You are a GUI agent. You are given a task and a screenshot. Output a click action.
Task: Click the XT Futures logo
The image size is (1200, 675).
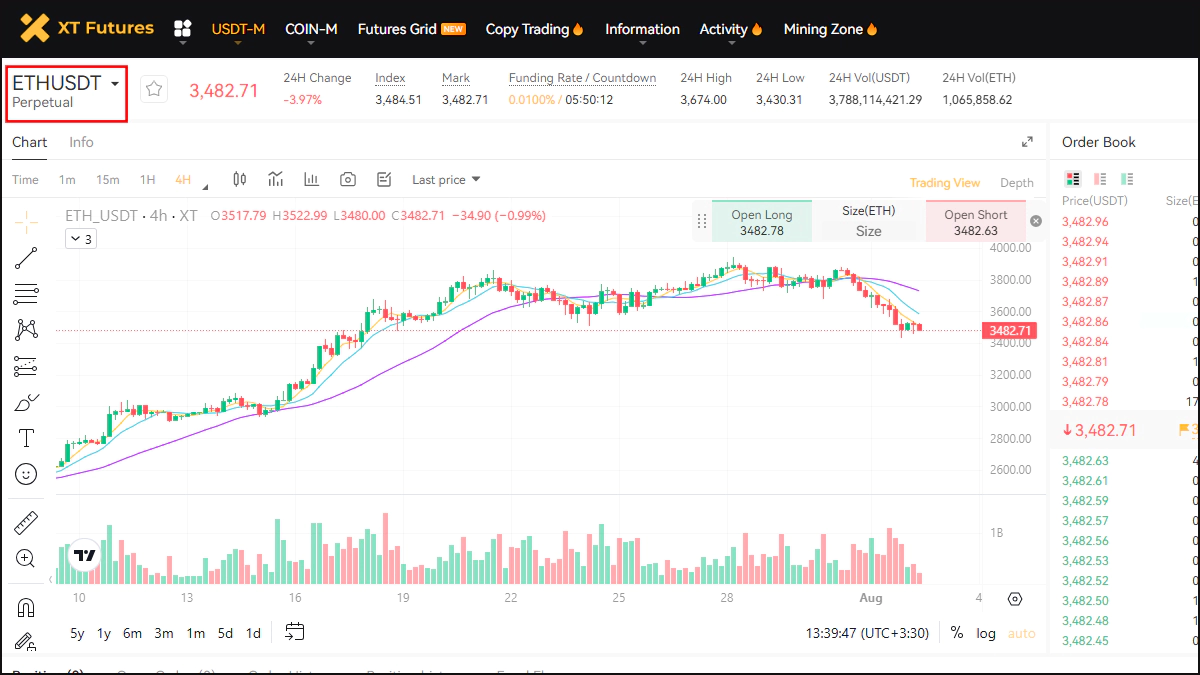click(x=88, y=28)
